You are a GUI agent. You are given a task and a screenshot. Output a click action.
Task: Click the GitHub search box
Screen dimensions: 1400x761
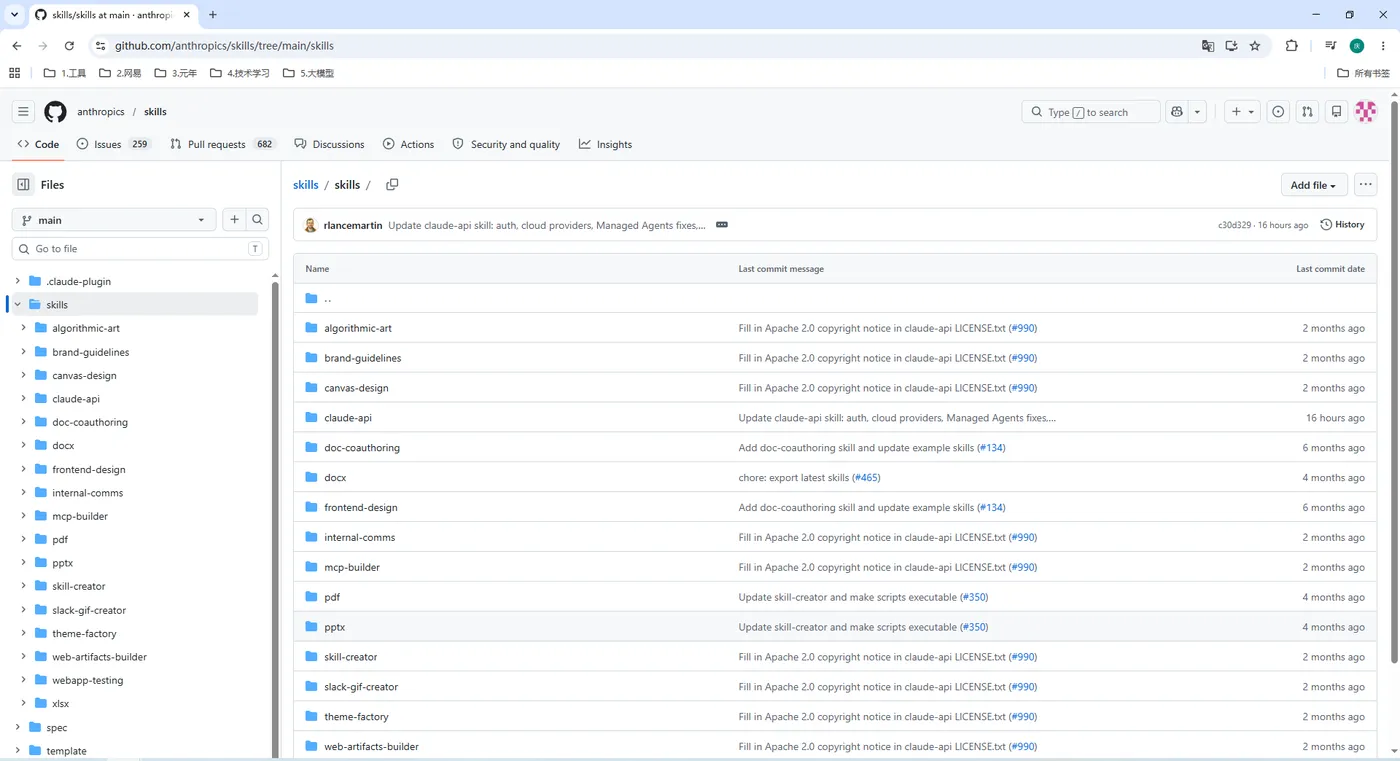click(1091, 112)
